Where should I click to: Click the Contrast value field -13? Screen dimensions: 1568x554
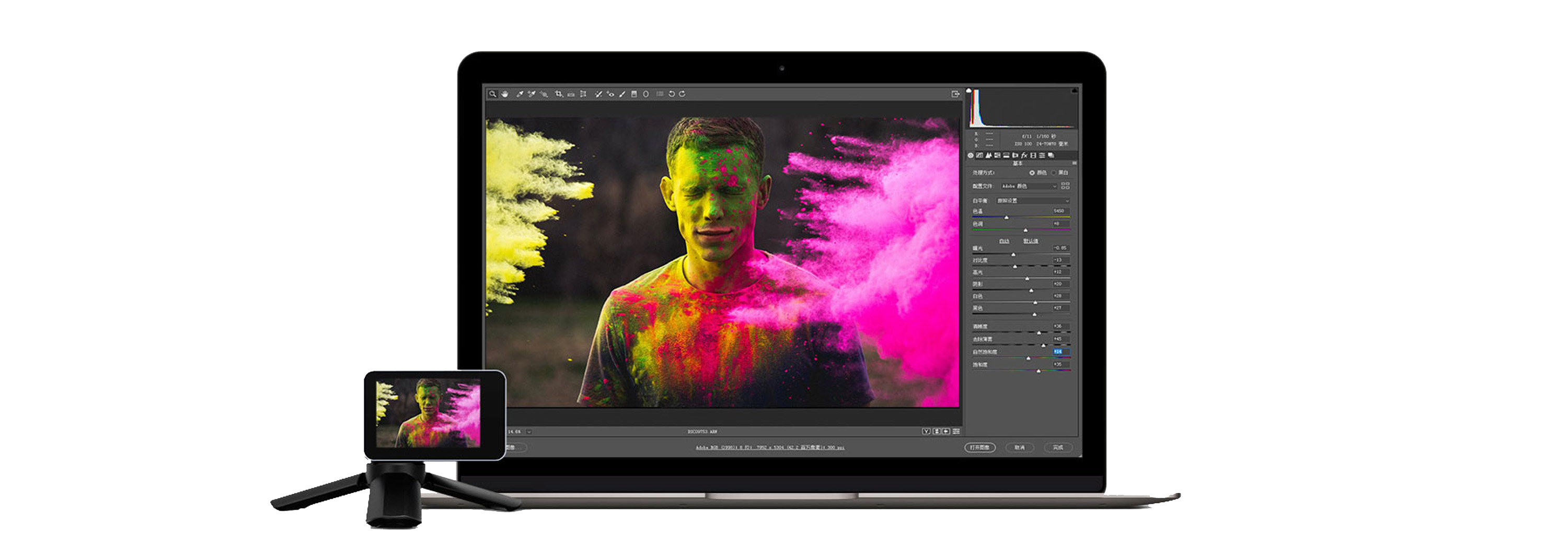1062,260
